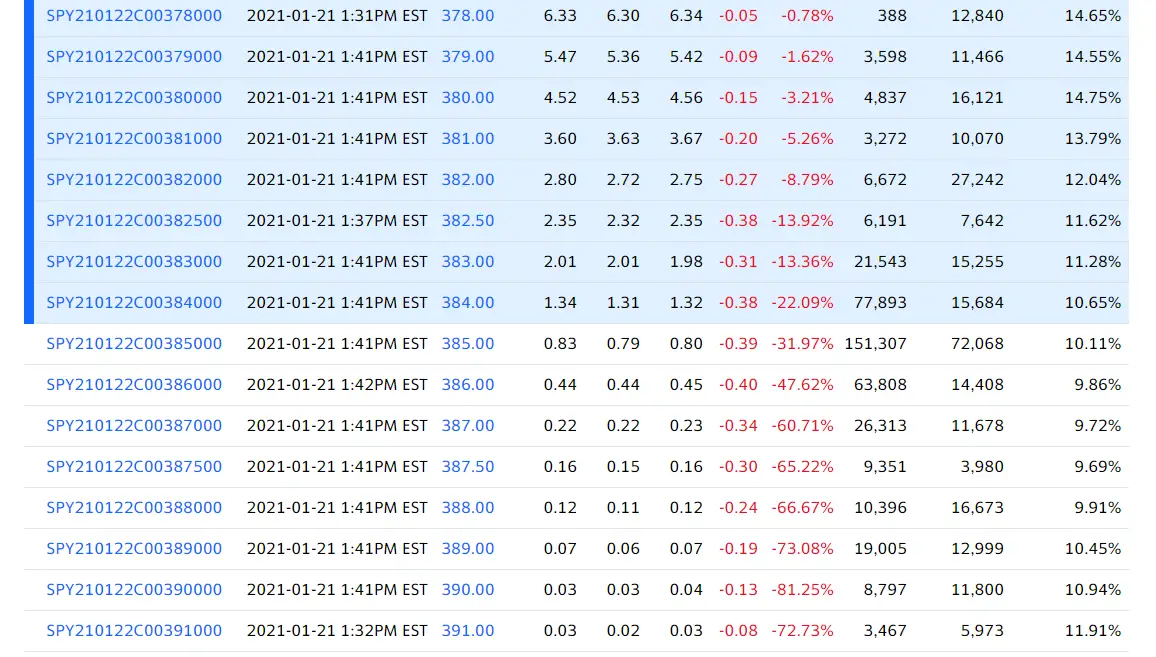Click the -31.97% change cell
Viewport: 1156px width, 657px height.
pyautogui.click(x=802, y=344)
